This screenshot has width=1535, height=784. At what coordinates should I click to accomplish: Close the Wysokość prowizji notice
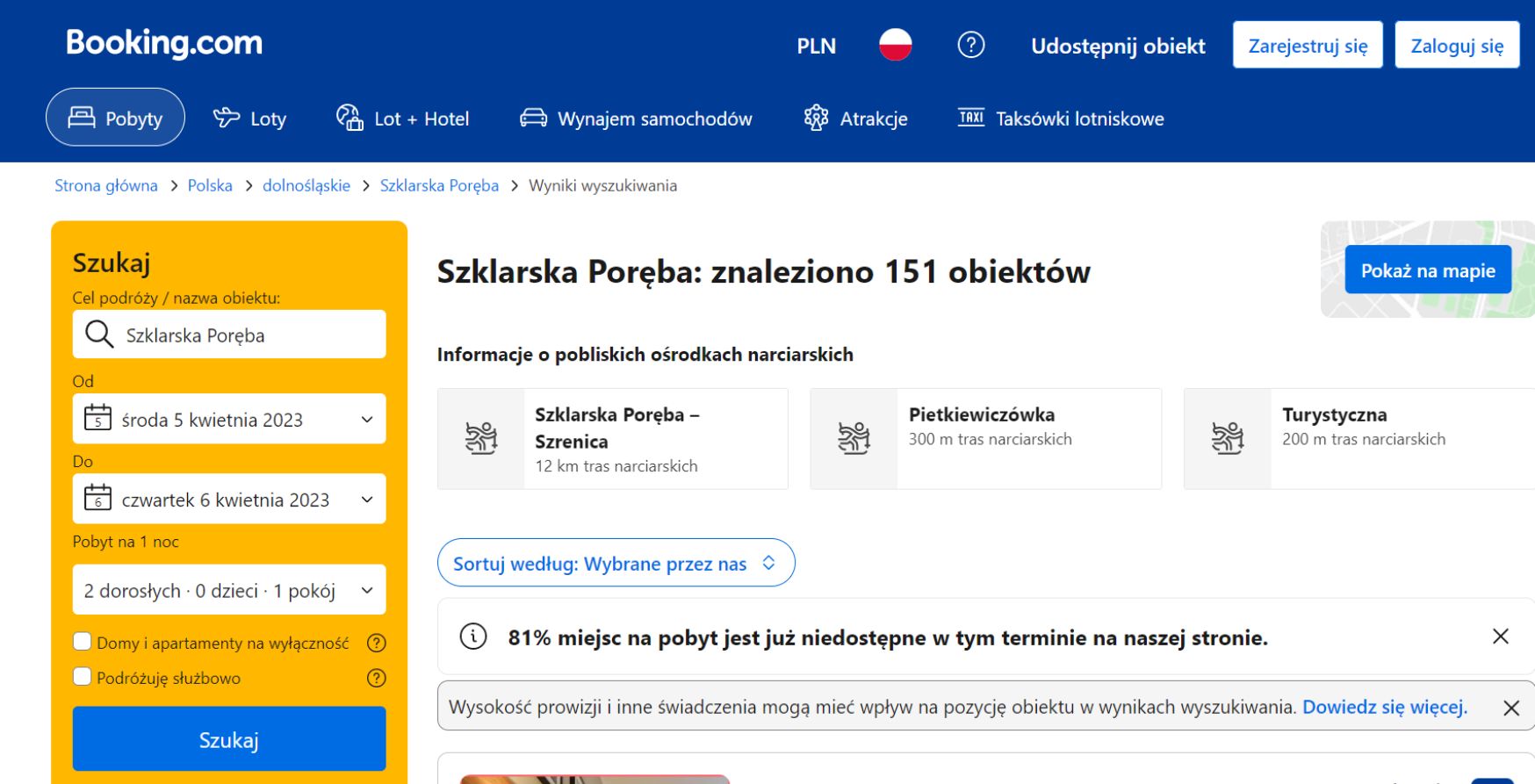point(1511,708)
